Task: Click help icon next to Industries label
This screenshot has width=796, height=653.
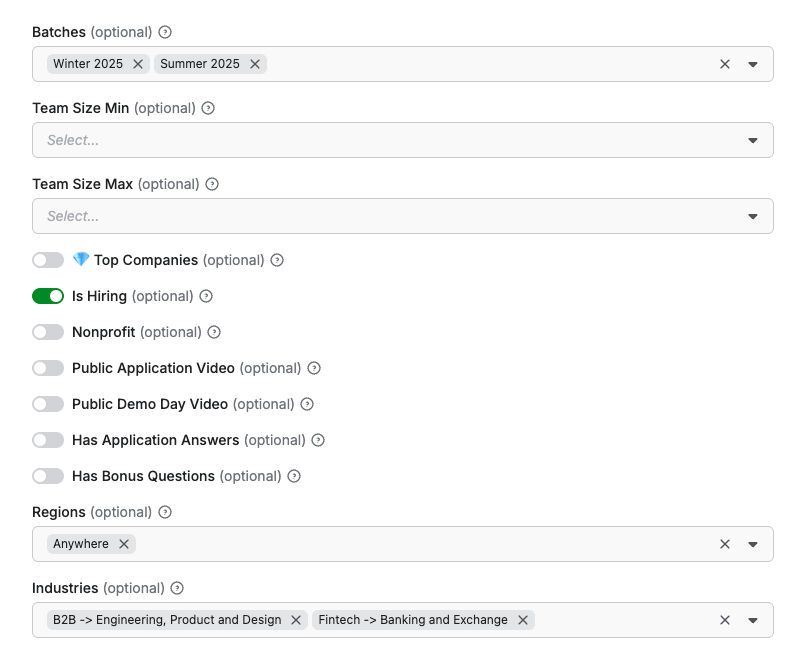Action: (x=177, y=588)
